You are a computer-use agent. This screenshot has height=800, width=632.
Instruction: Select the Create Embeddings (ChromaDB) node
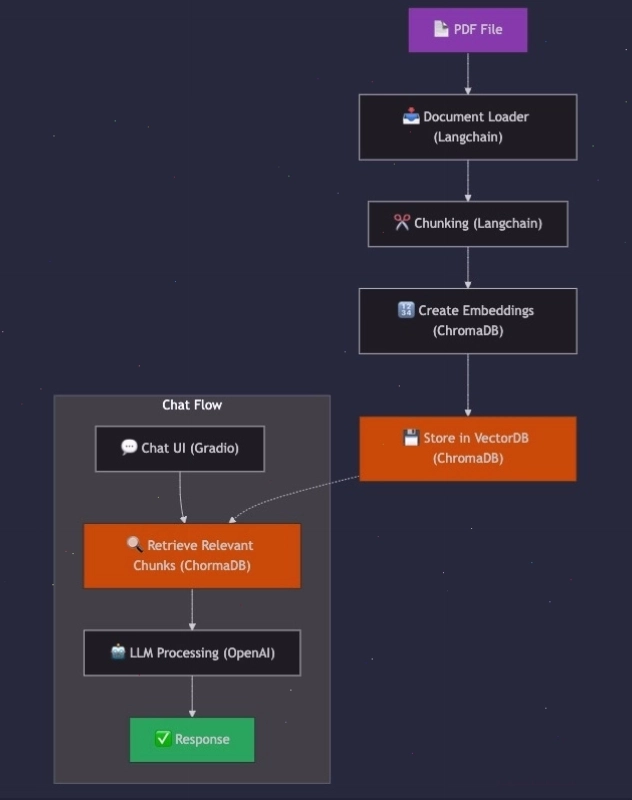click(x=468, y=321)
